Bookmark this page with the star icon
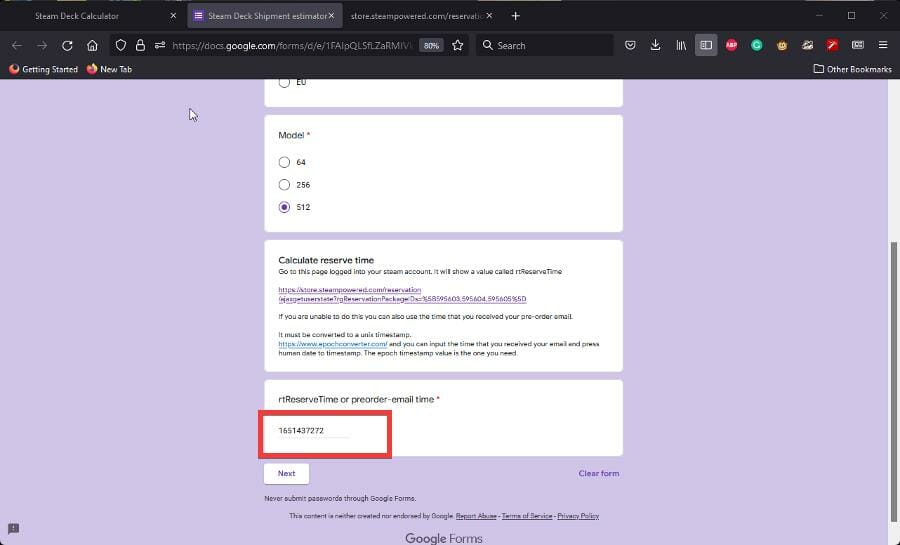This screenshot has width=900, height=545. point(457,45)
